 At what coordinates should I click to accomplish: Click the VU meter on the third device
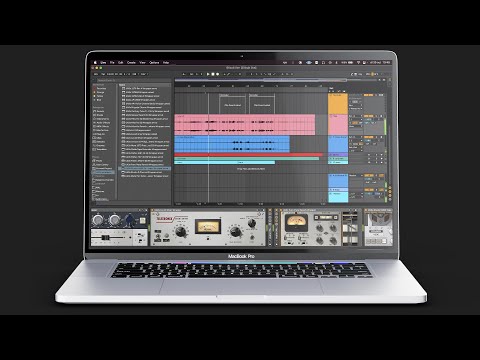coord(295,222)
